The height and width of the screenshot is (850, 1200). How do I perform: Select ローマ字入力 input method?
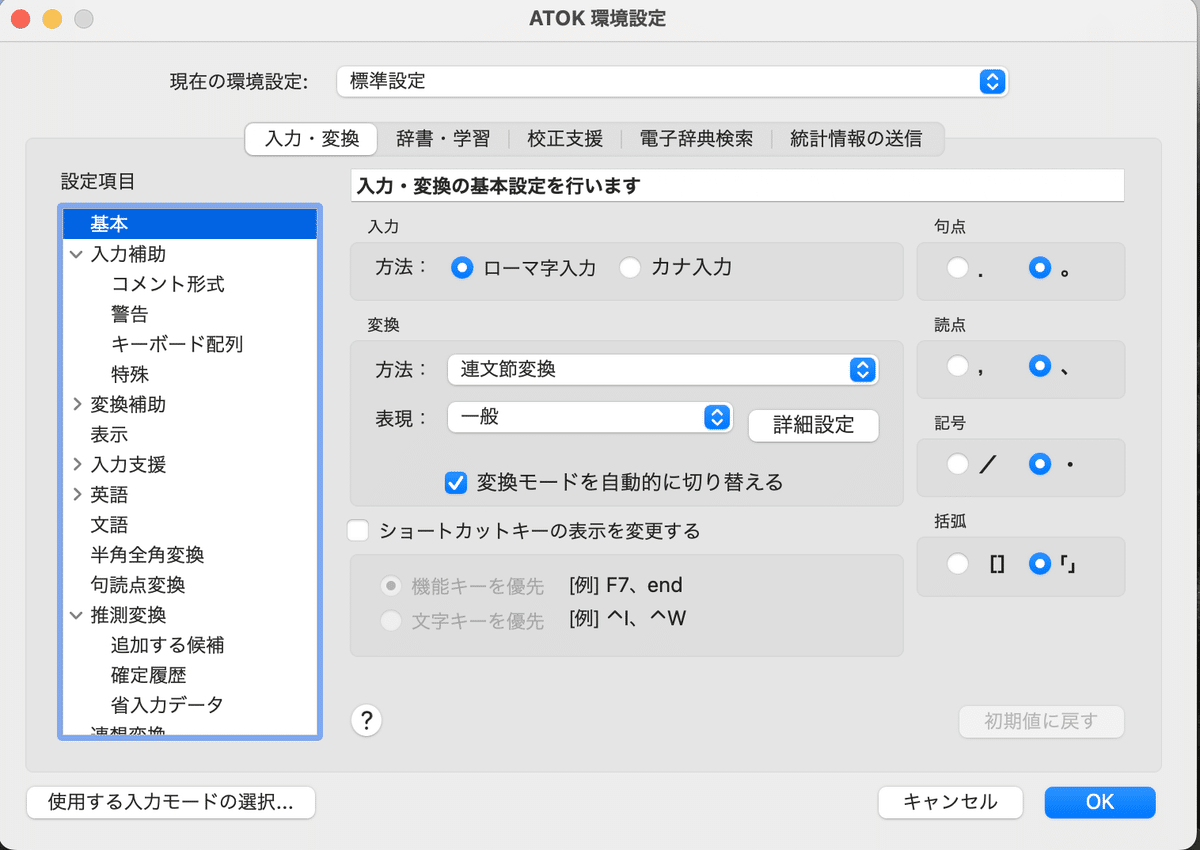(x=462, y=268)
